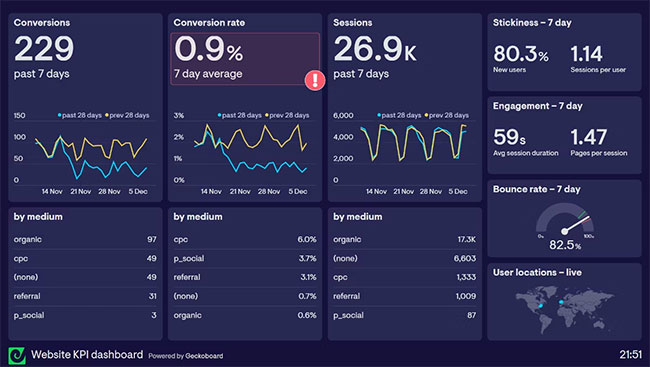Click the 26.9K sessions value
Image resolution: width=650 pixels, height=367 pixels.
pos(375,49)
